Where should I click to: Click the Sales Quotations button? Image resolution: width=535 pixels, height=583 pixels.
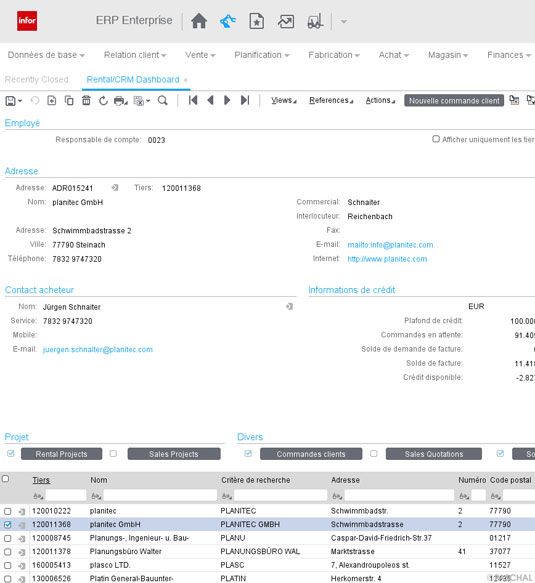pos(434,454)
